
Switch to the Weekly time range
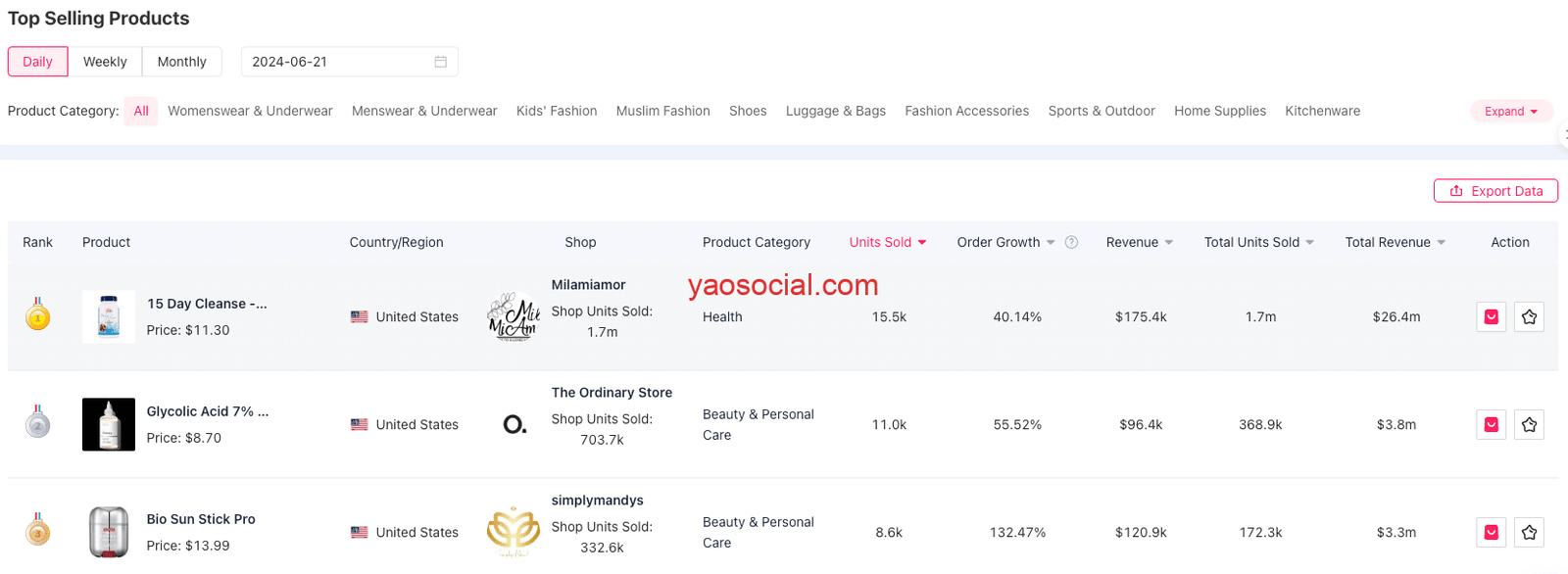pyautogui.click(x=105, y=62)
